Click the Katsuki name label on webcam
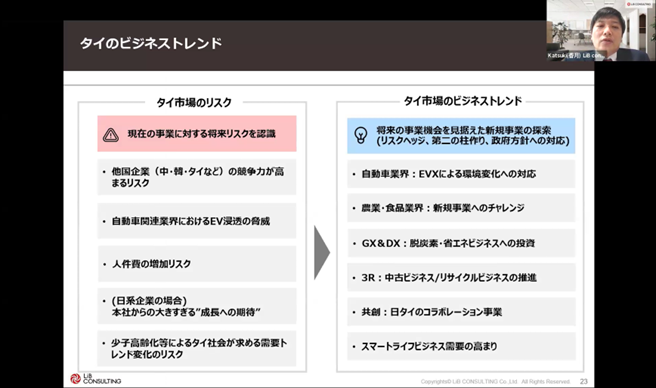The image size is (656, 388). click(x=576, y=55)
